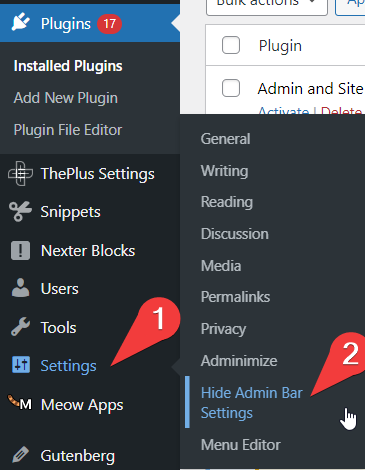Tick the select-all Plugin header checkbox
The height and width of the screenshot is (470, 365).
[231, 45]
